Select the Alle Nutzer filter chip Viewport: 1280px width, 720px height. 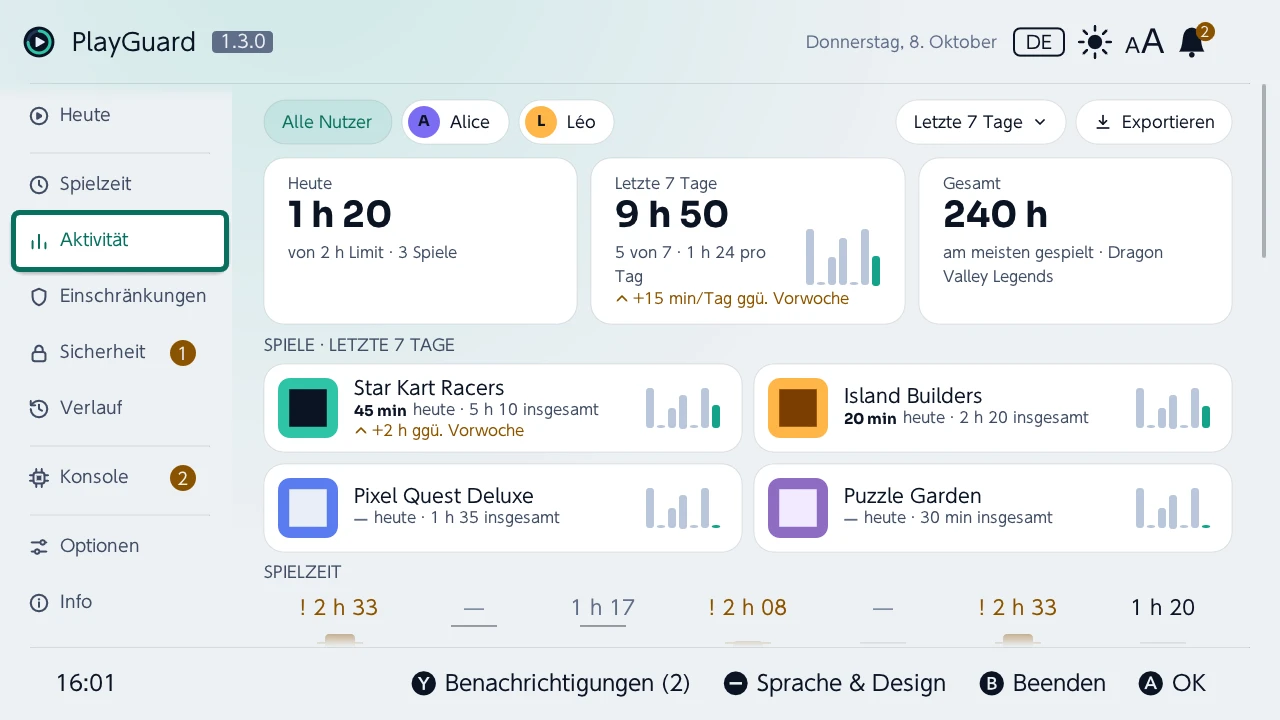click(327, 122)
